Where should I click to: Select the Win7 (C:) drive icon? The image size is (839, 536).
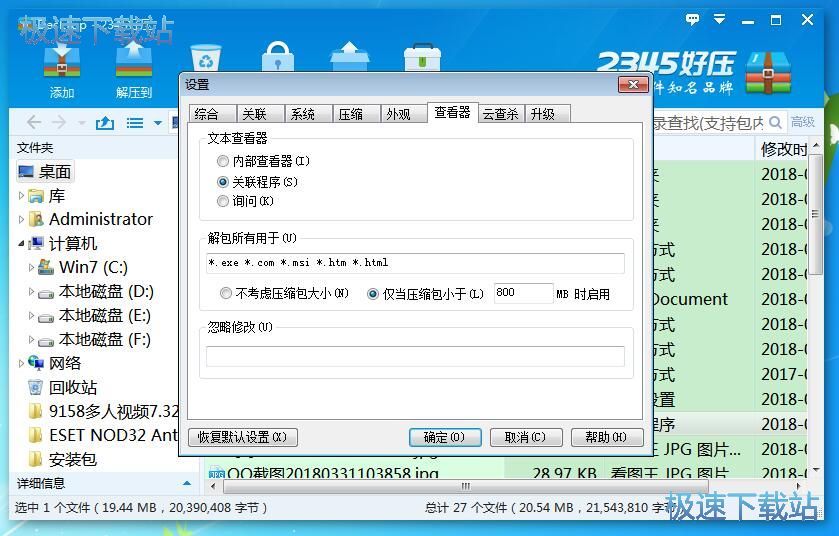point(46,267)
